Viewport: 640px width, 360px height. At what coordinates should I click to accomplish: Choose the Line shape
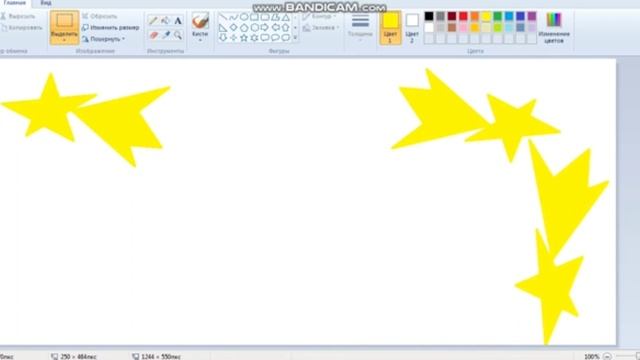tap(223, 17)
